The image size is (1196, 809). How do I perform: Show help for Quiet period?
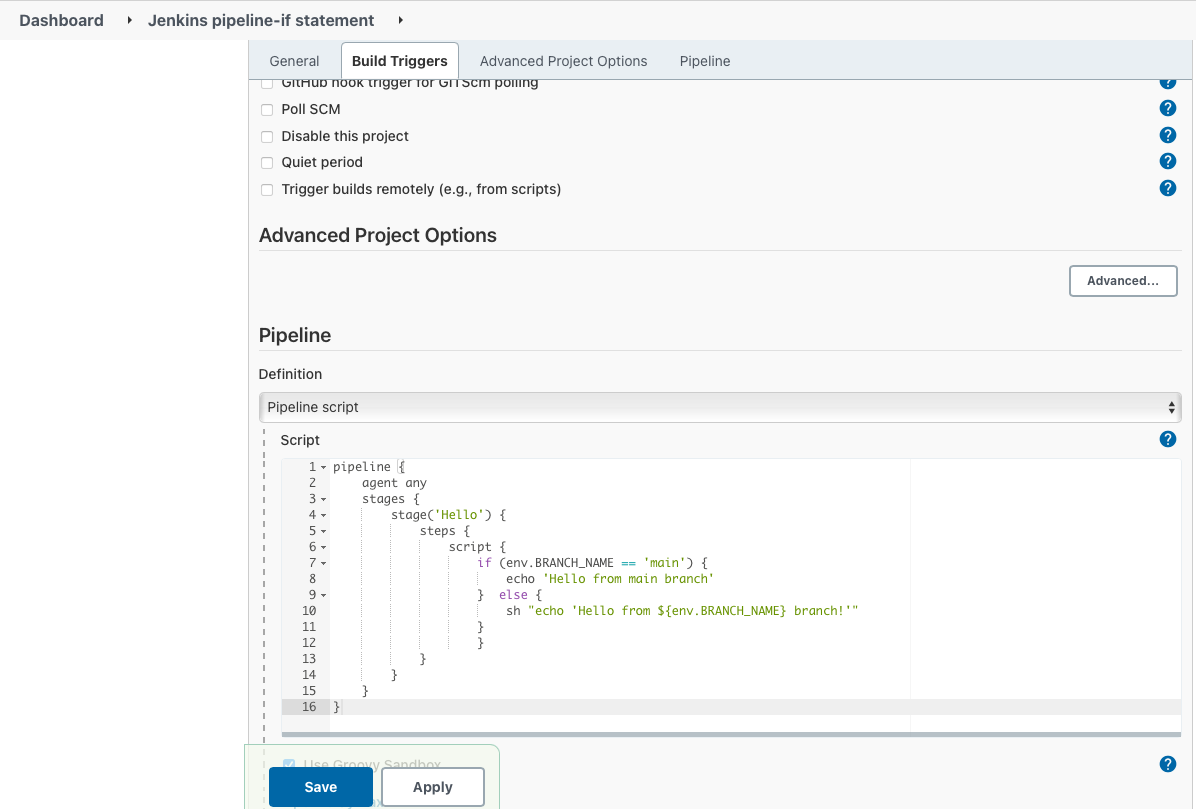(x=1167, y=161)
